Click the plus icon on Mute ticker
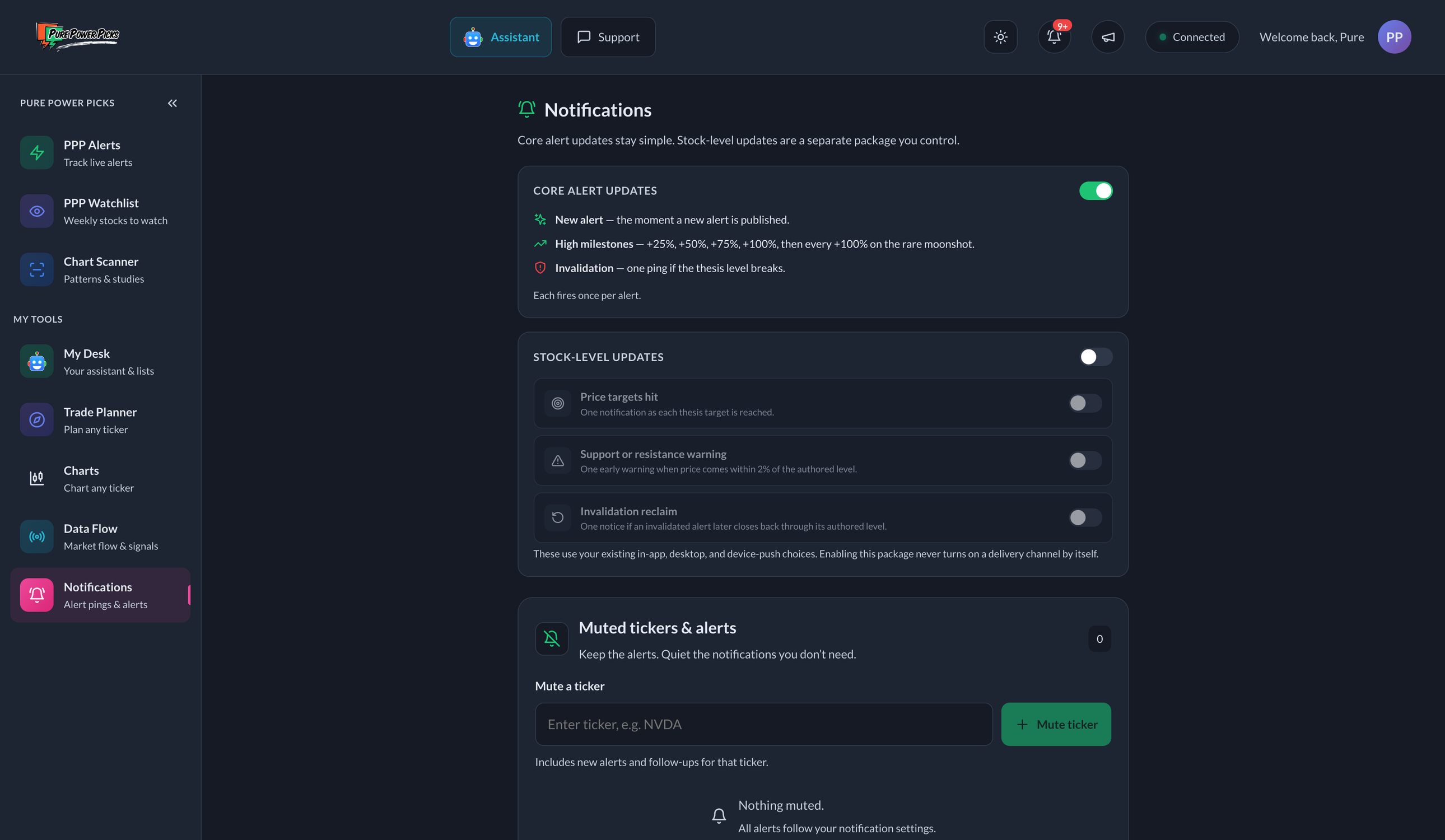Viewport: 1445px width, 840px height. (x=1022, y=724)
